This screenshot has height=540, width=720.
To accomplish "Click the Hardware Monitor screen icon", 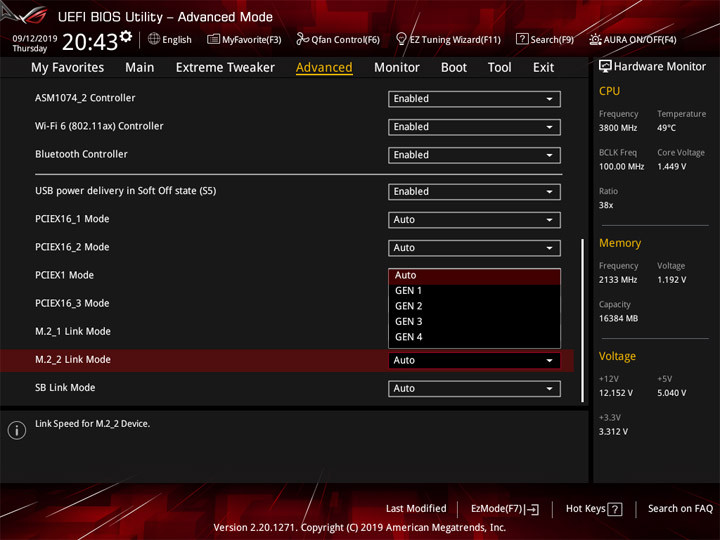I will point(605,66).
